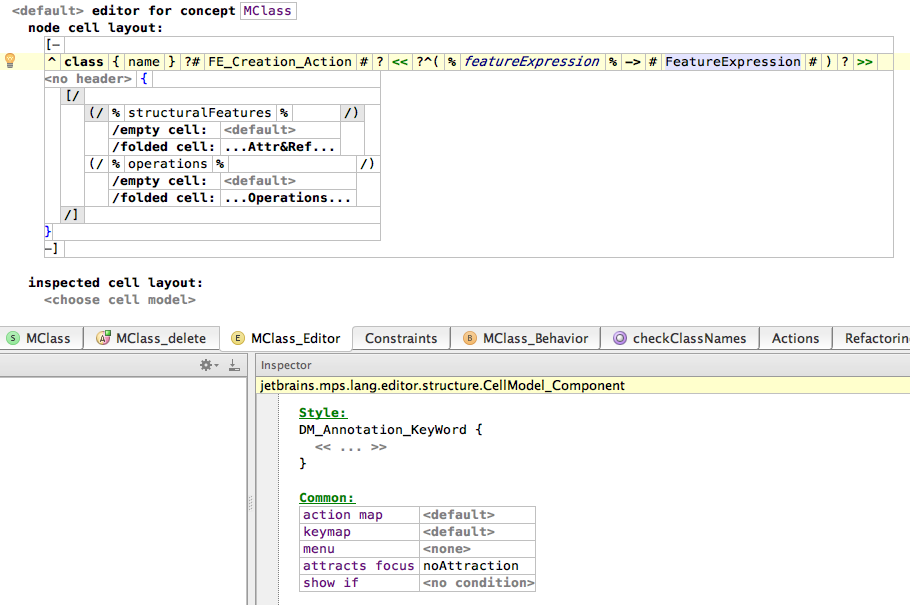Image resolution: width=910 pixels, height=605 pixels.
Task: Select the structuralFeatures collection cell
Action: [199, 113]
